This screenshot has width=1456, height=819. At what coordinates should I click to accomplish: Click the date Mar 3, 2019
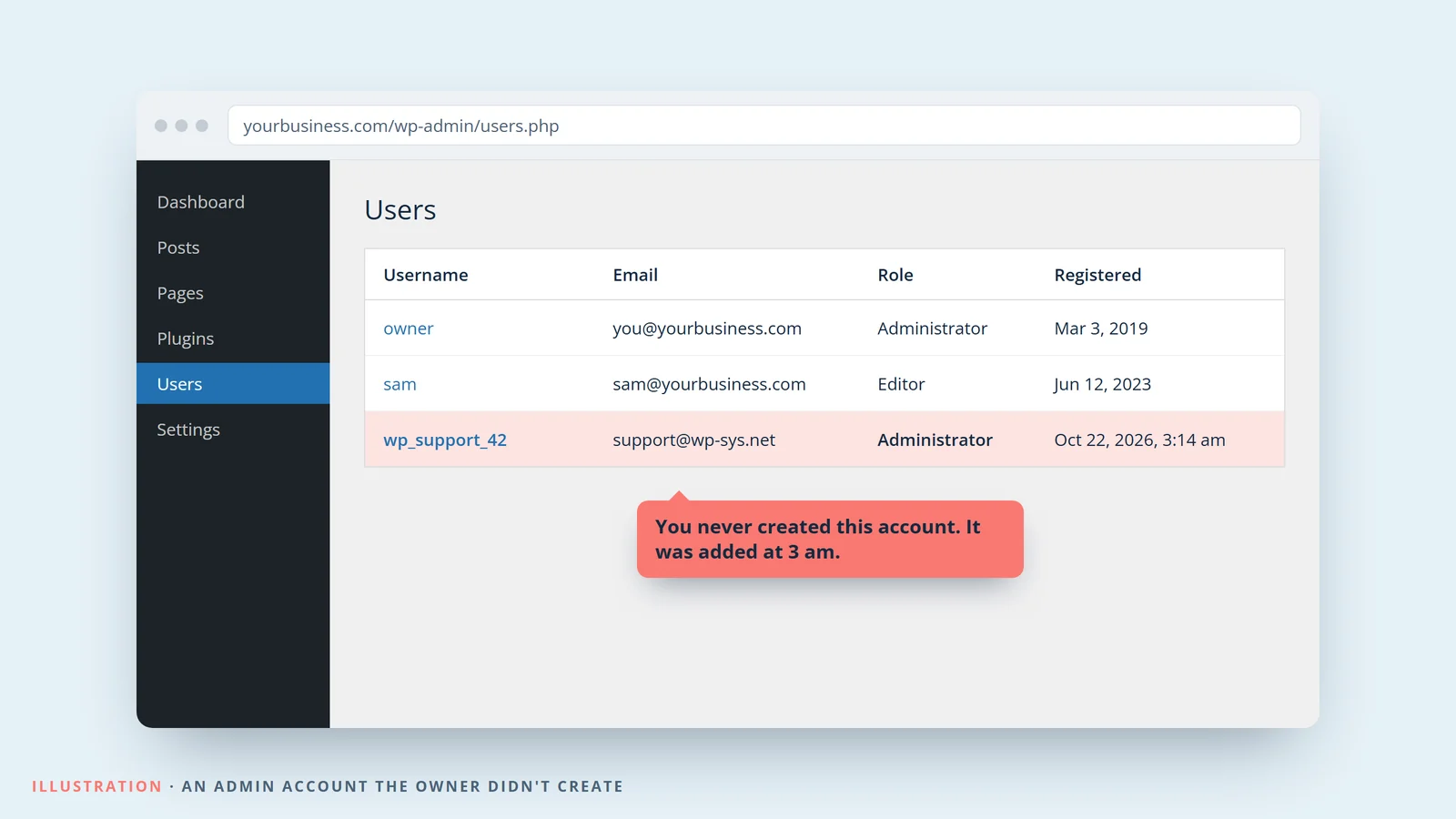tap(1101, 329)
